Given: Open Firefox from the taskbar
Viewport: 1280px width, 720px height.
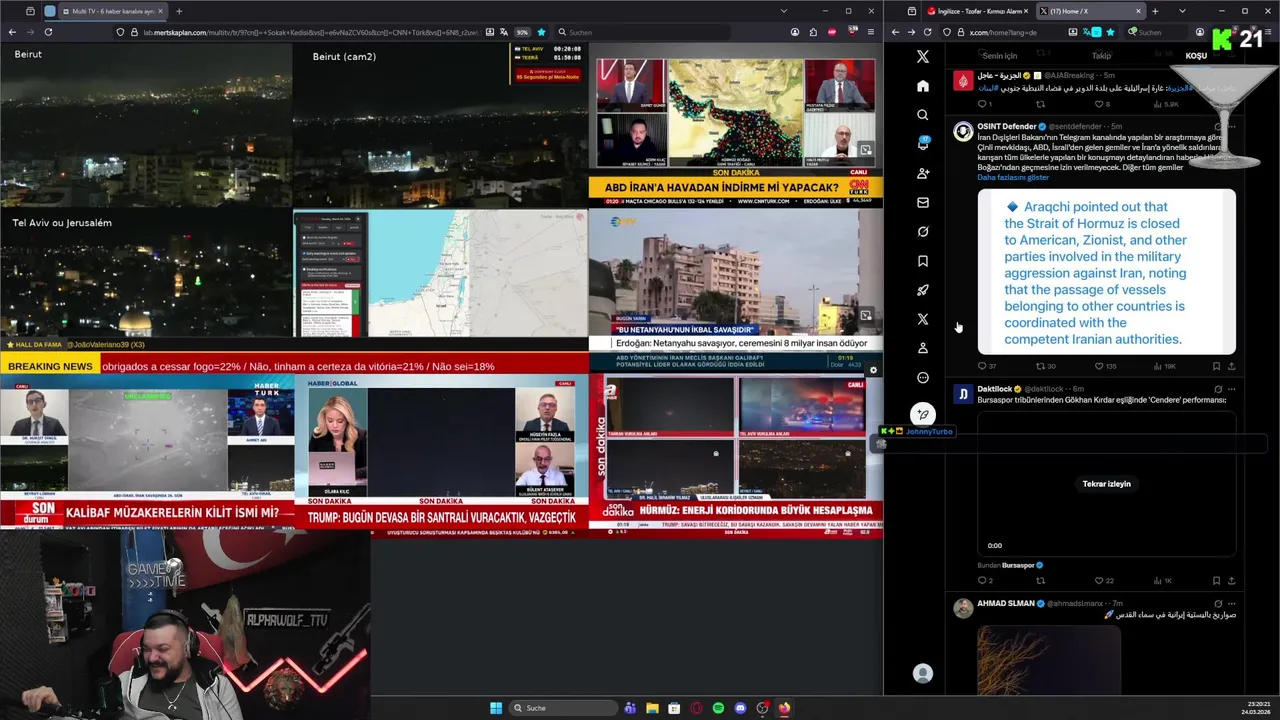Looking at the screenshot, I should point(784,708).
